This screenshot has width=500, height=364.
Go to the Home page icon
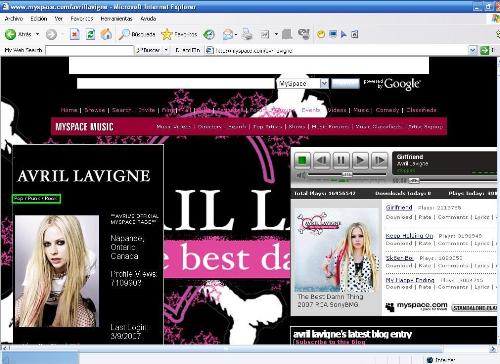pyautogui.click(x=106, y=34)
